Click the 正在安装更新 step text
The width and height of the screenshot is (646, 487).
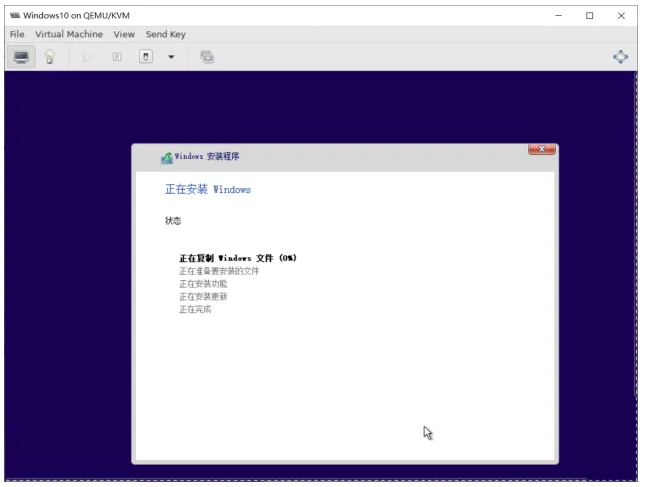(x=203, y=296)
